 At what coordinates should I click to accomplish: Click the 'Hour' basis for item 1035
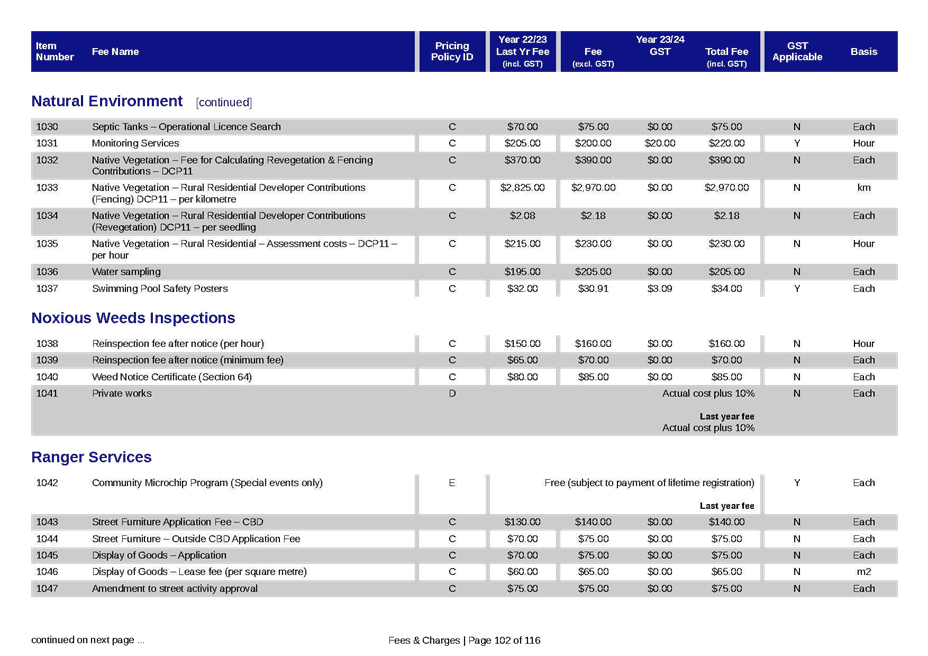tap(864, 244)
